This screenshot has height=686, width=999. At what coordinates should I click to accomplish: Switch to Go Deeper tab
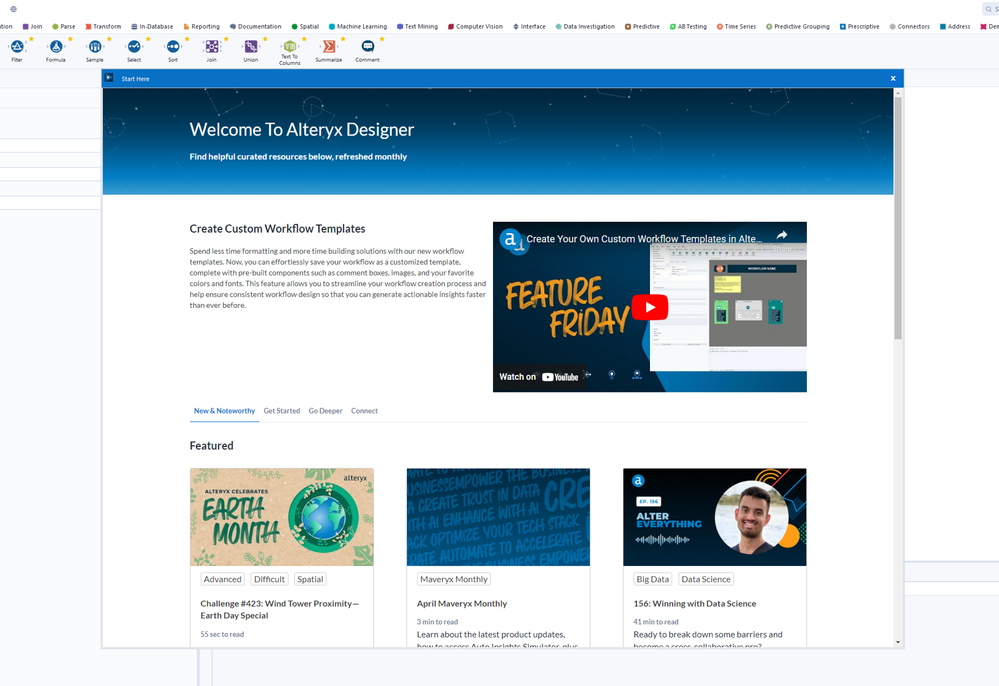[326, 411]
